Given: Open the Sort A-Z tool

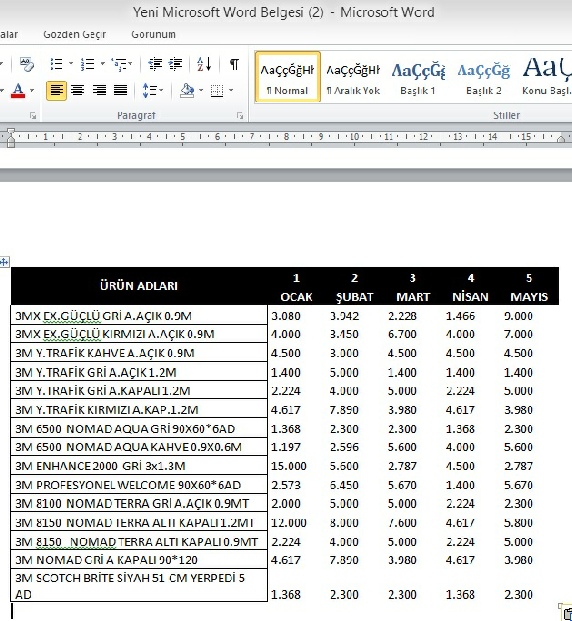Looking at the screenshot, I should 204,64.
